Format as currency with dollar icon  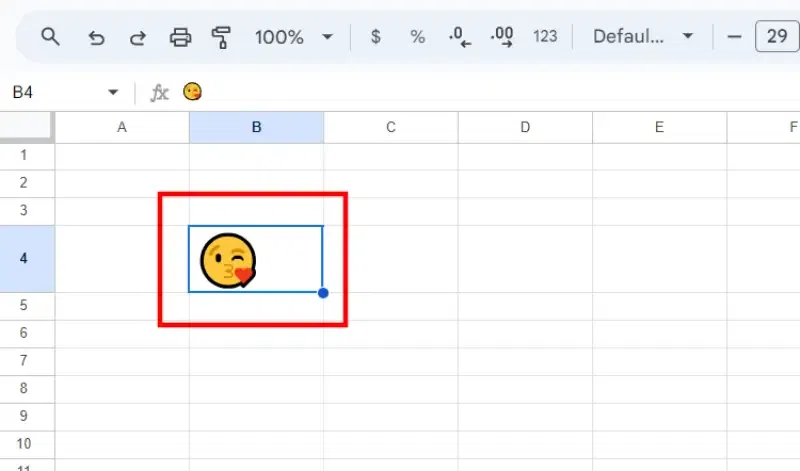click(x=376, y=37)
